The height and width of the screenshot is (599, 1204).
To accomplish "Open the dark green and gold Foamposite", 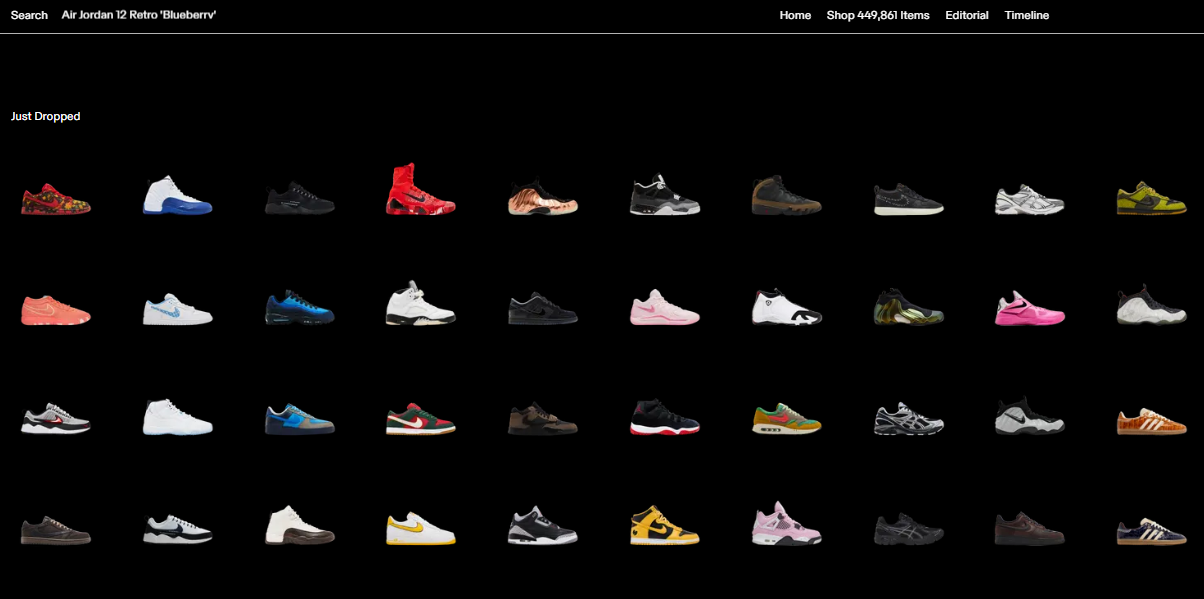I will tap(908, 307).
